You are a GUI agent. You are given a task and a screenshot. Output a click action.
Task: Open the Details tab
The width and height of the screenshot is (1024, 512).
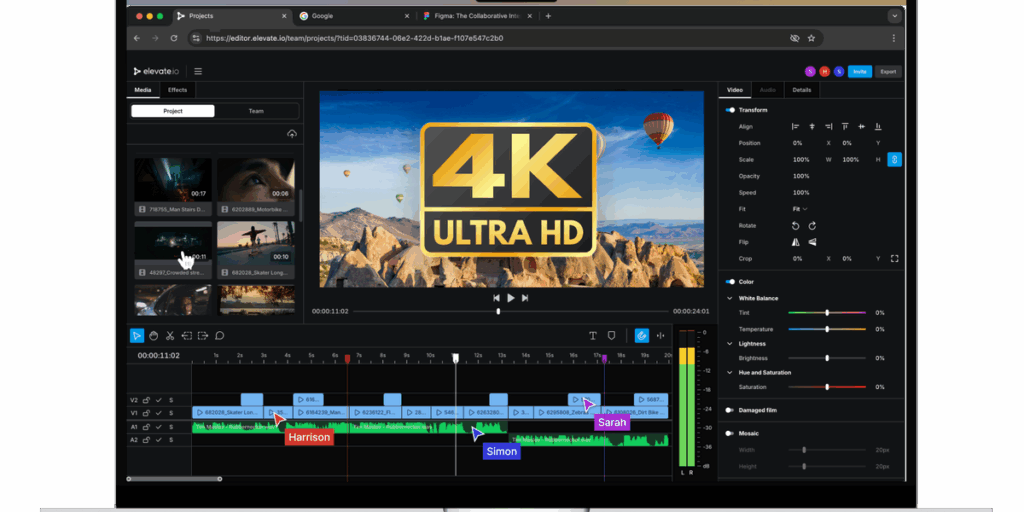pyautogui.click(x=802, y=90)
